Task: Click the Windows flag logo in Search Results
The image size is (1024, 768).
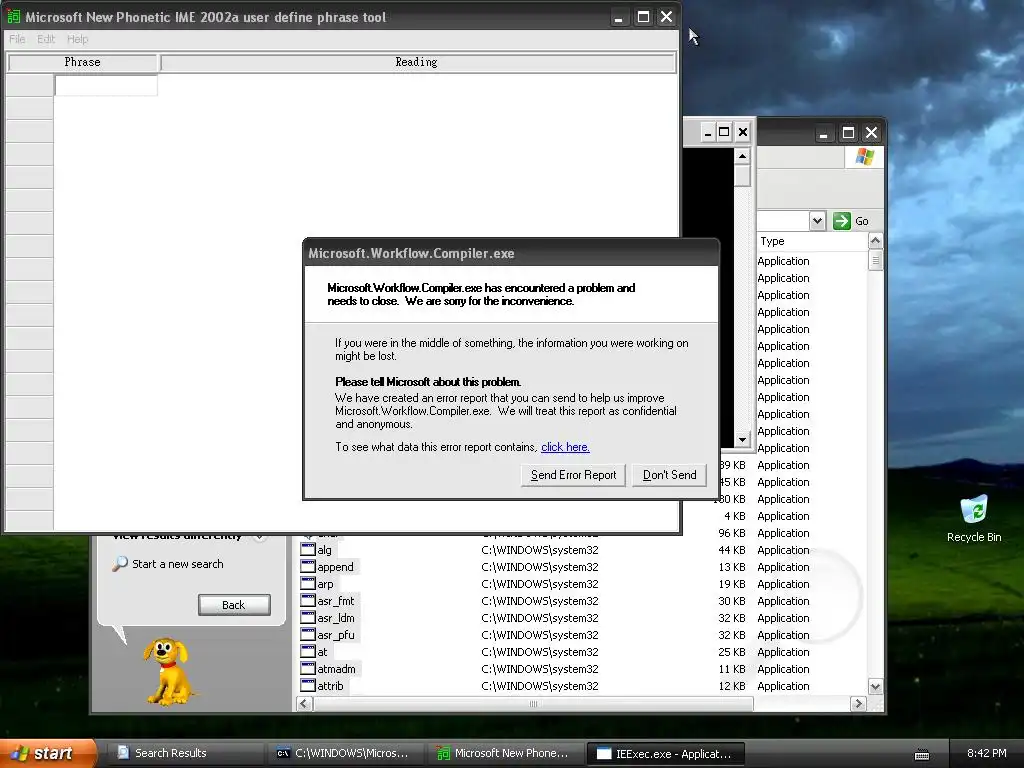Action: [865, 157]
